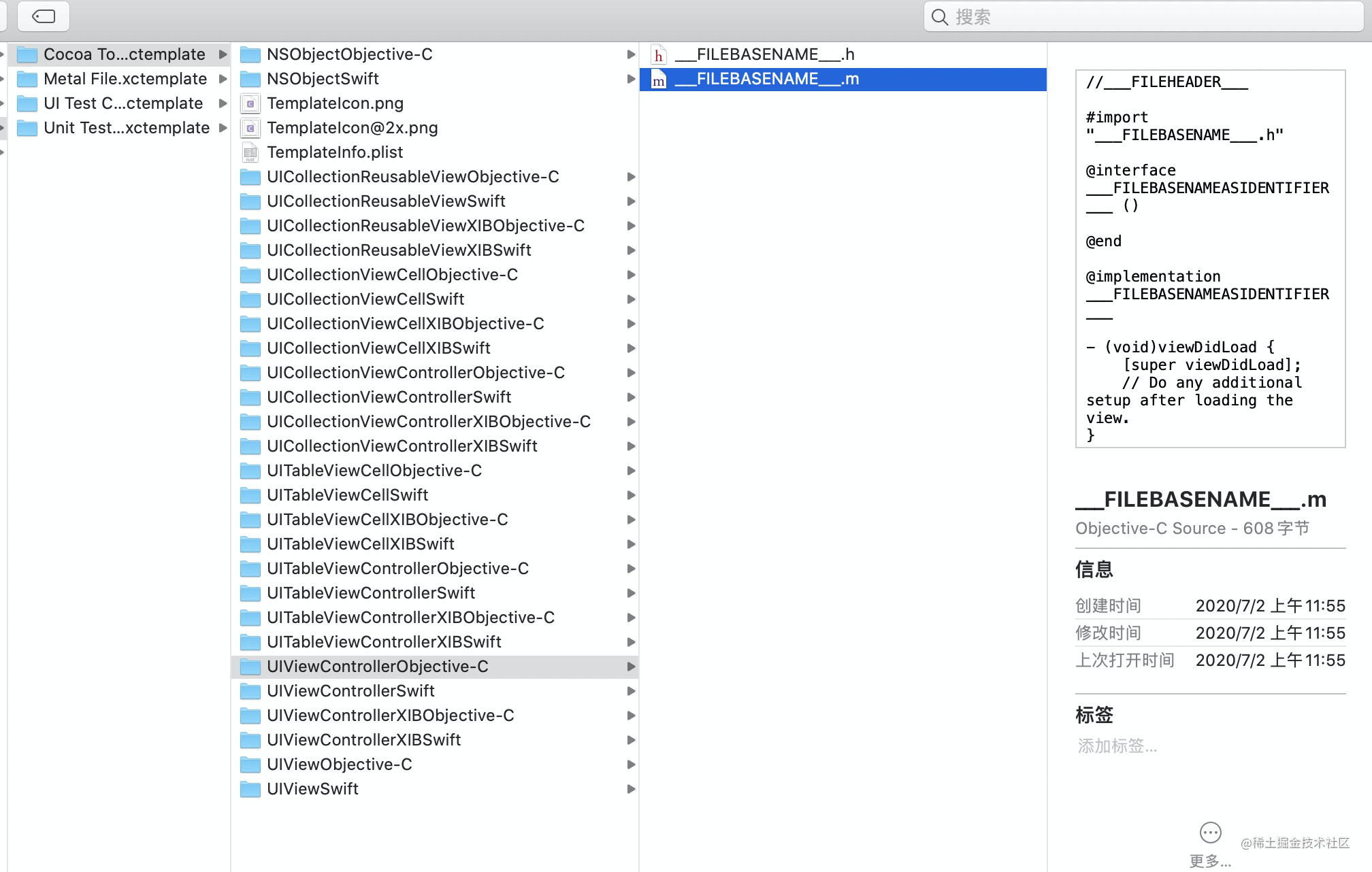Select NSObjectObjective-C template folder
1372x872 pixels.
coord(348,54)
